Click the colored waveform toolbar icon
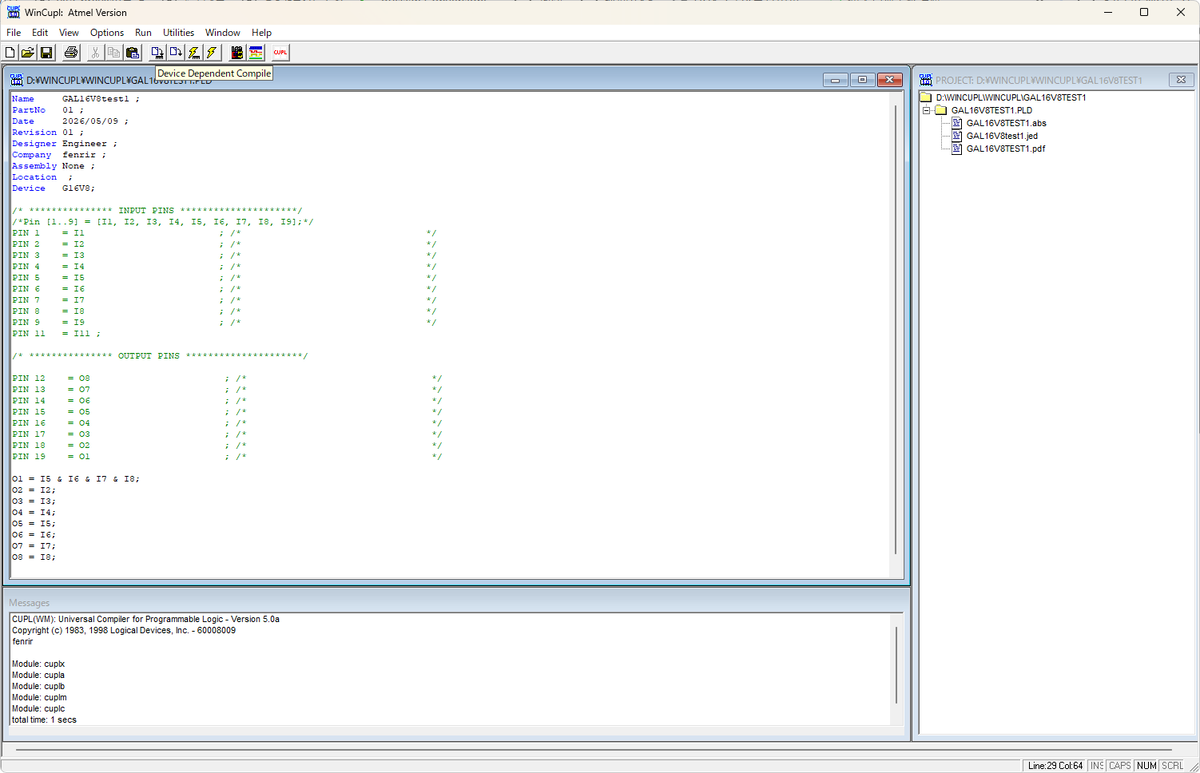The width and height of the screenshot is (1200, 773). (x=256, y=52)
